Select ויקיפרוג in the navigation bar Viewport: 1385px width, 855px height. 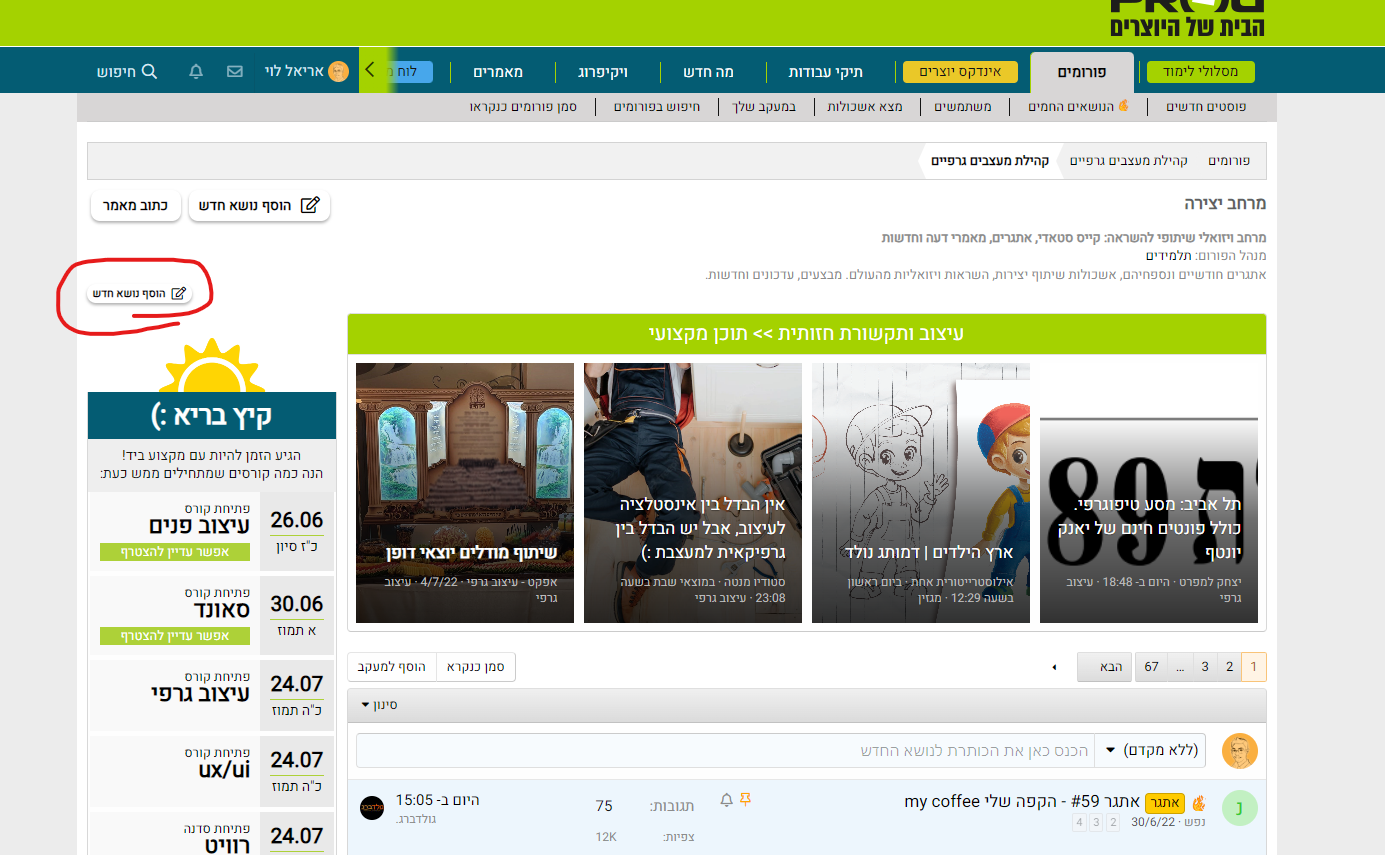click(603, 72)
